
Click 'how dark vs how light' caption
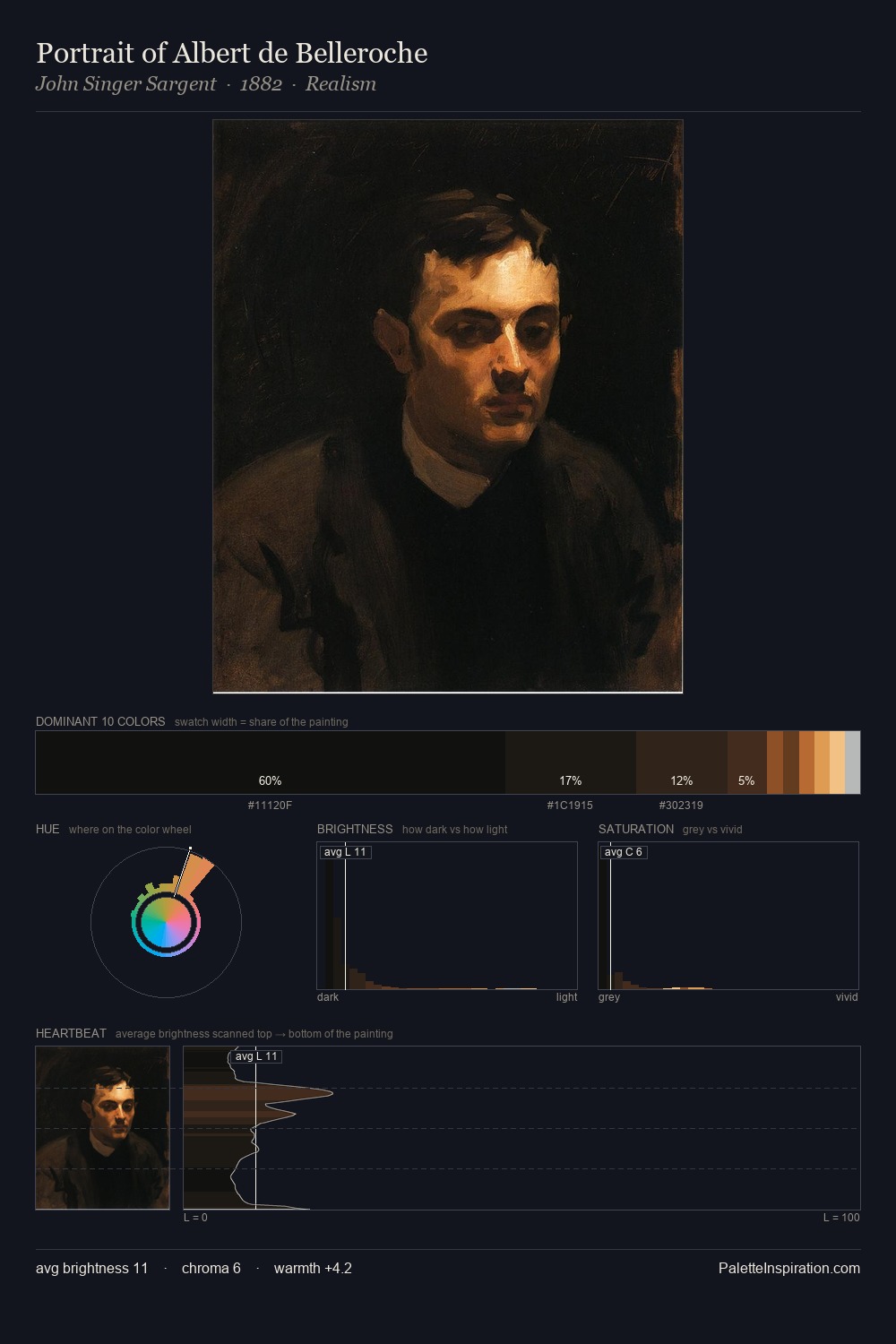tap(455, 830)
